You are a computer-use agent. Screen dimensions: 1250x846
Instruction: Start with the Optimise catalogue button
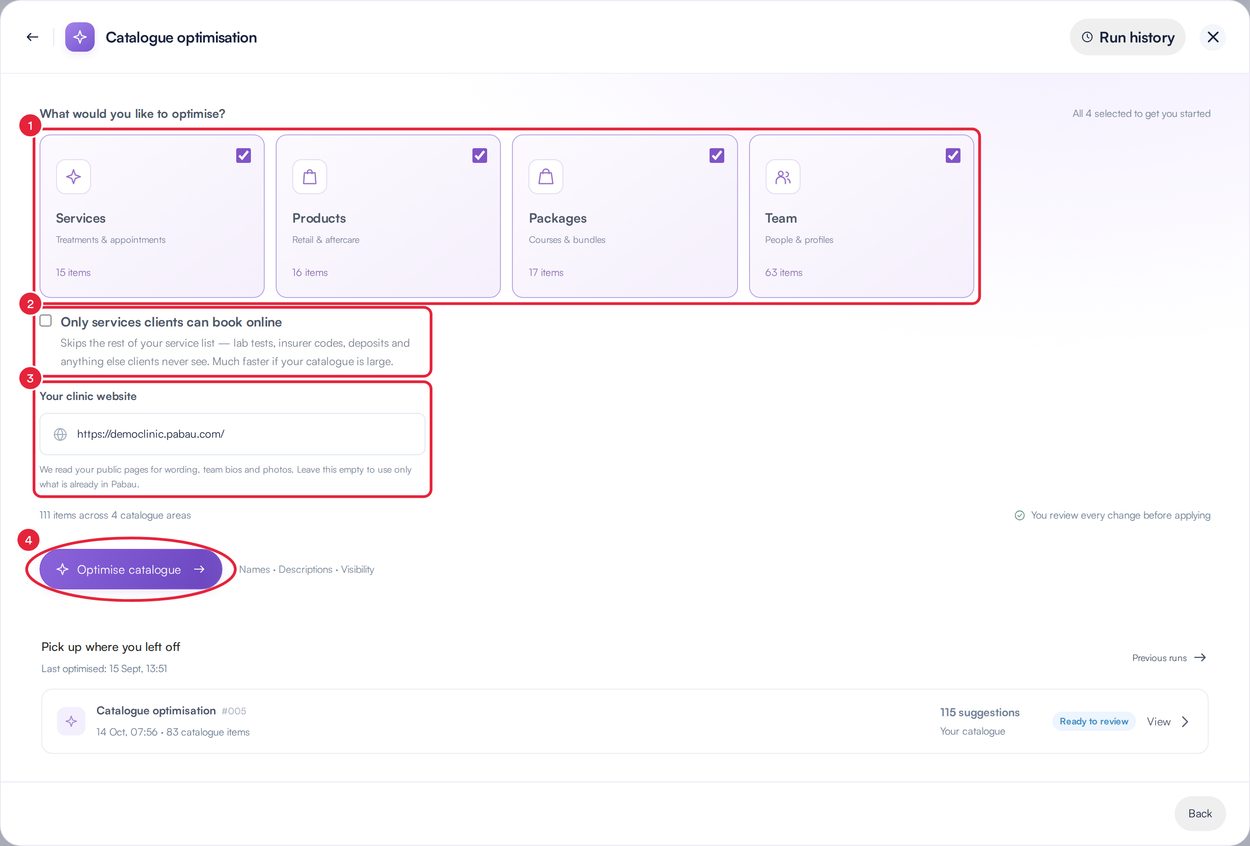pos(131,569)
